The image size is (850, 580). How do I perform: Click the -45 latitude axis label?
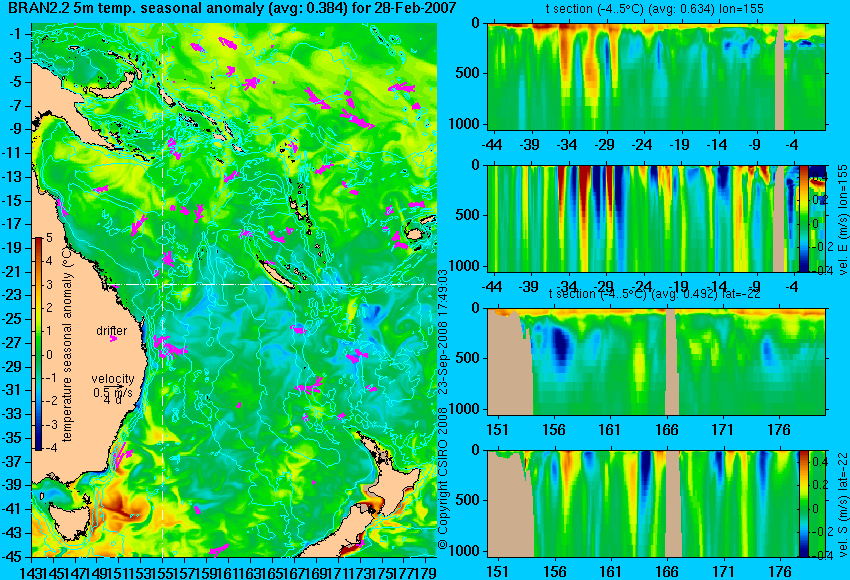(14, 556)
